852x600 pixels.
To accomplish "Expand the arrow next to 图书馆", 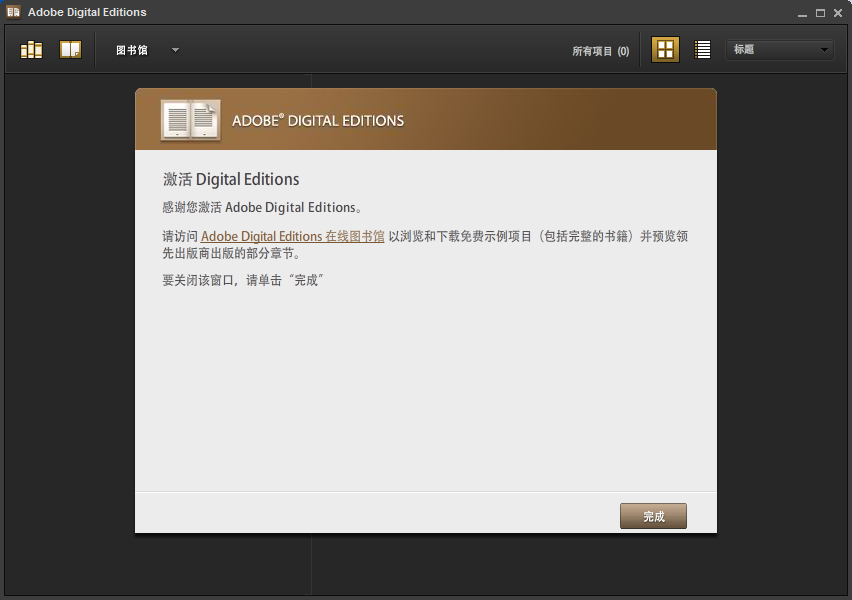I will (x=175, y=50).
